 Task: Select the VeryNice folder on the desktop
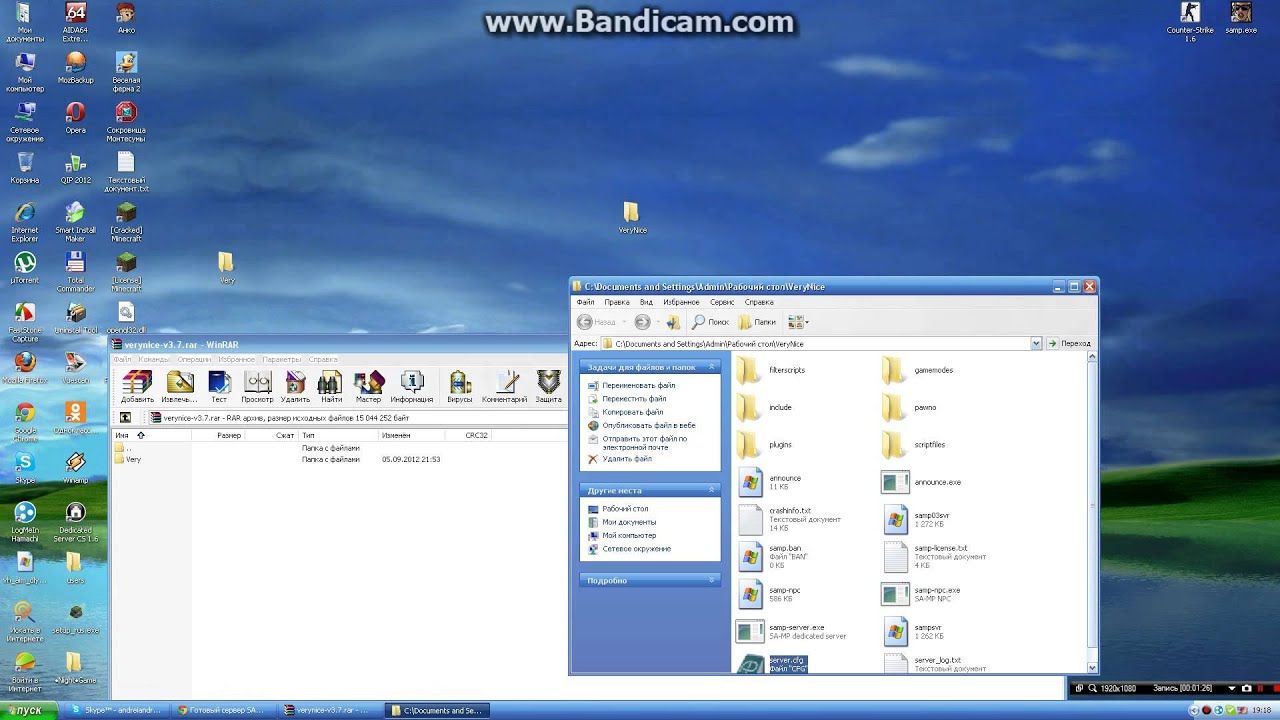[632, 218]
